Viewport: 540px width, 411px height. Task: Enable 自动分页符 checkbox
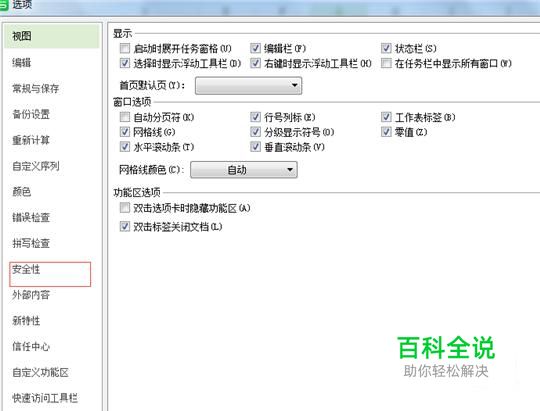click(x=125, y=117)
